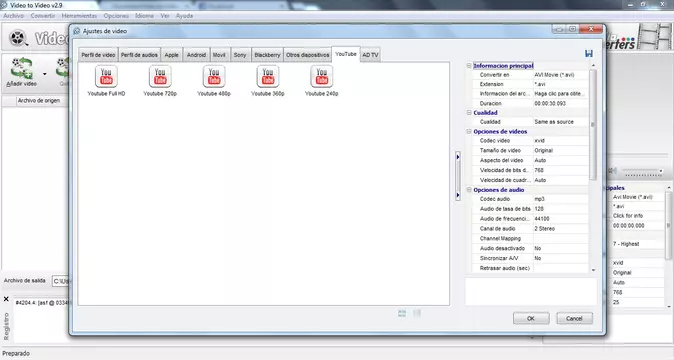Collapse the Cualidad section

(x=469, y=113)
